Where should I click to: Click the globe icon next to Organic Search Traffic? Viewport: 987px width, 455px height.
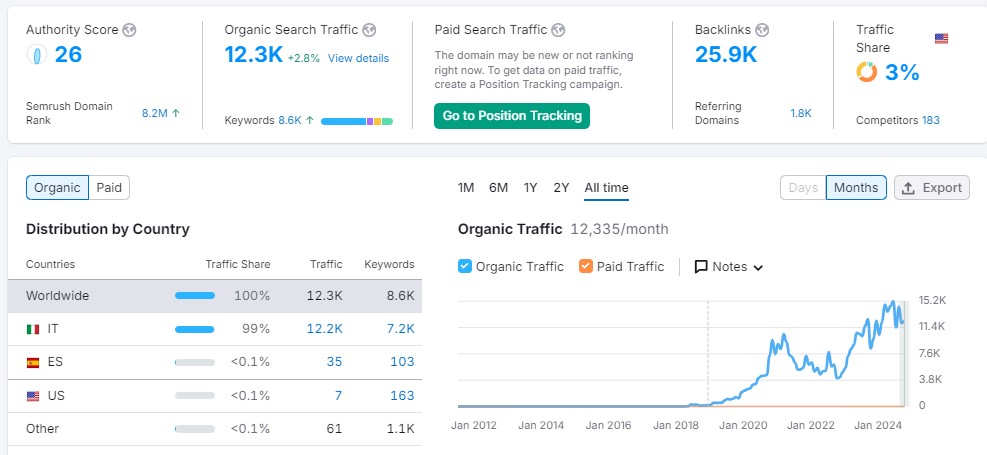pos(369,30)
